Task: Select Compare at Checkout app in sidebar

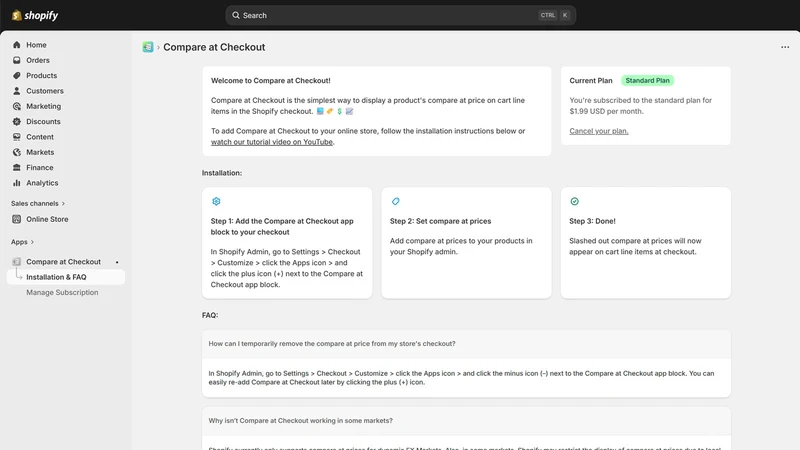Action: point(63,262)
